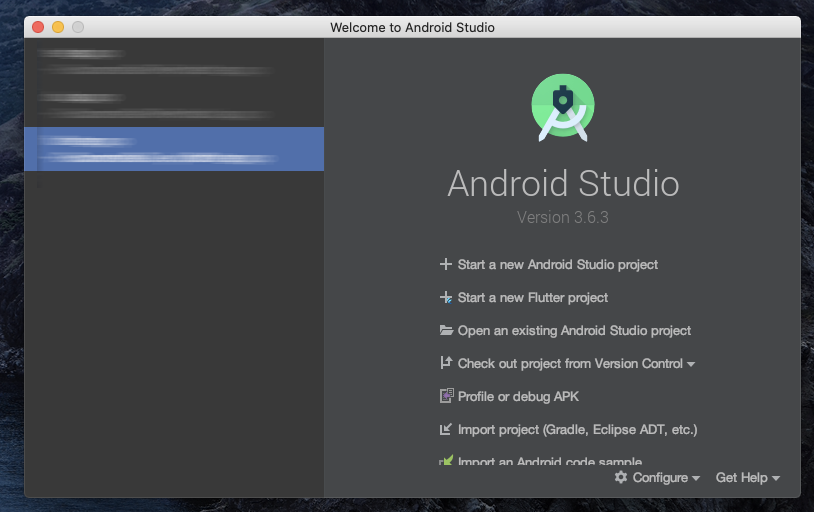Click the folder icon for opening an existing project

446,330
